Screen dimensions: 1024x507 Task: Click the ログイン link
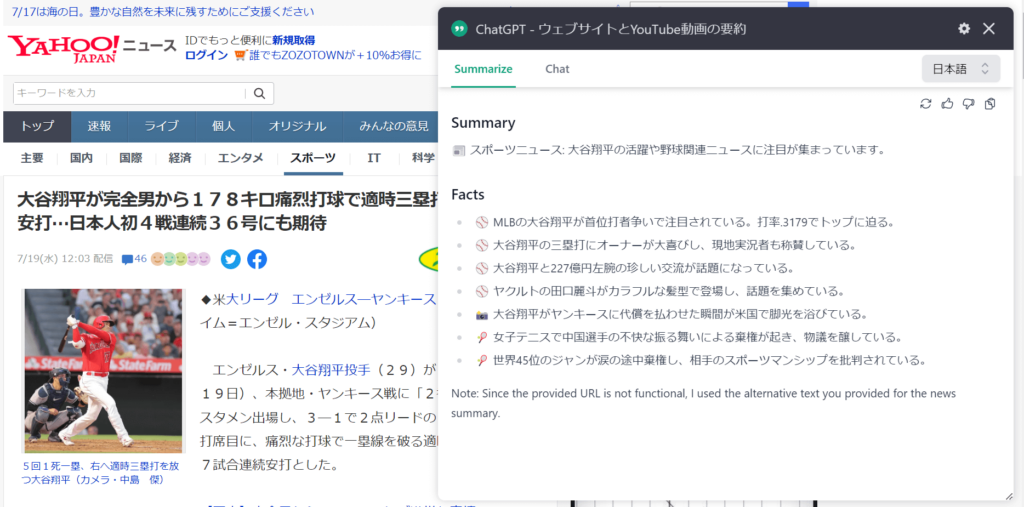[206, 56]
